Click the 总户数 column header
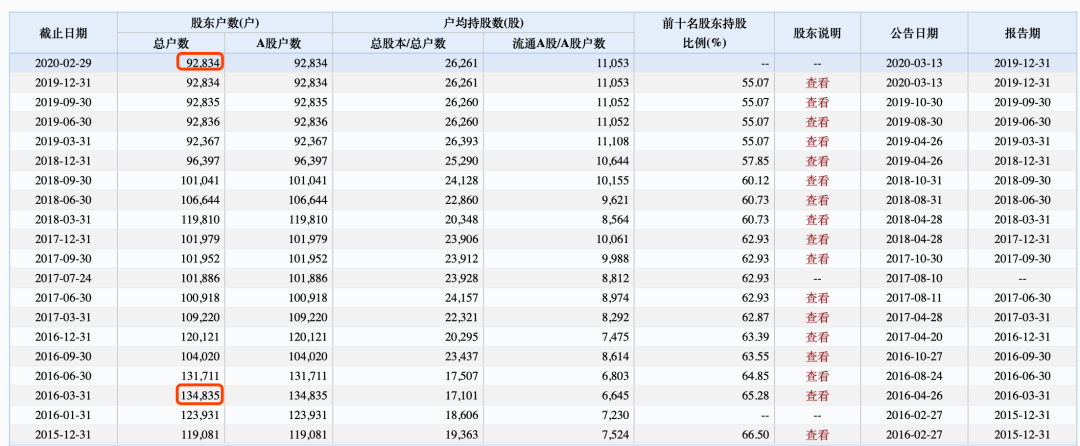This screenshot has width=1080, height=446. (x=170, y=43)
